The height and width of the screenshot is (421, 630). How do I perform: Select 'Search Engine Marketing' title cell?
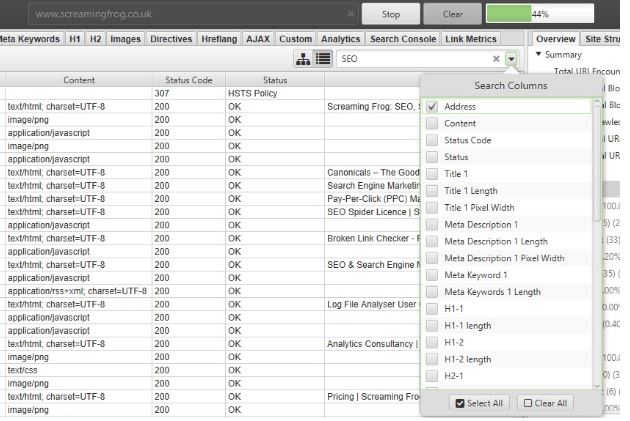click(x=372, y=186)
